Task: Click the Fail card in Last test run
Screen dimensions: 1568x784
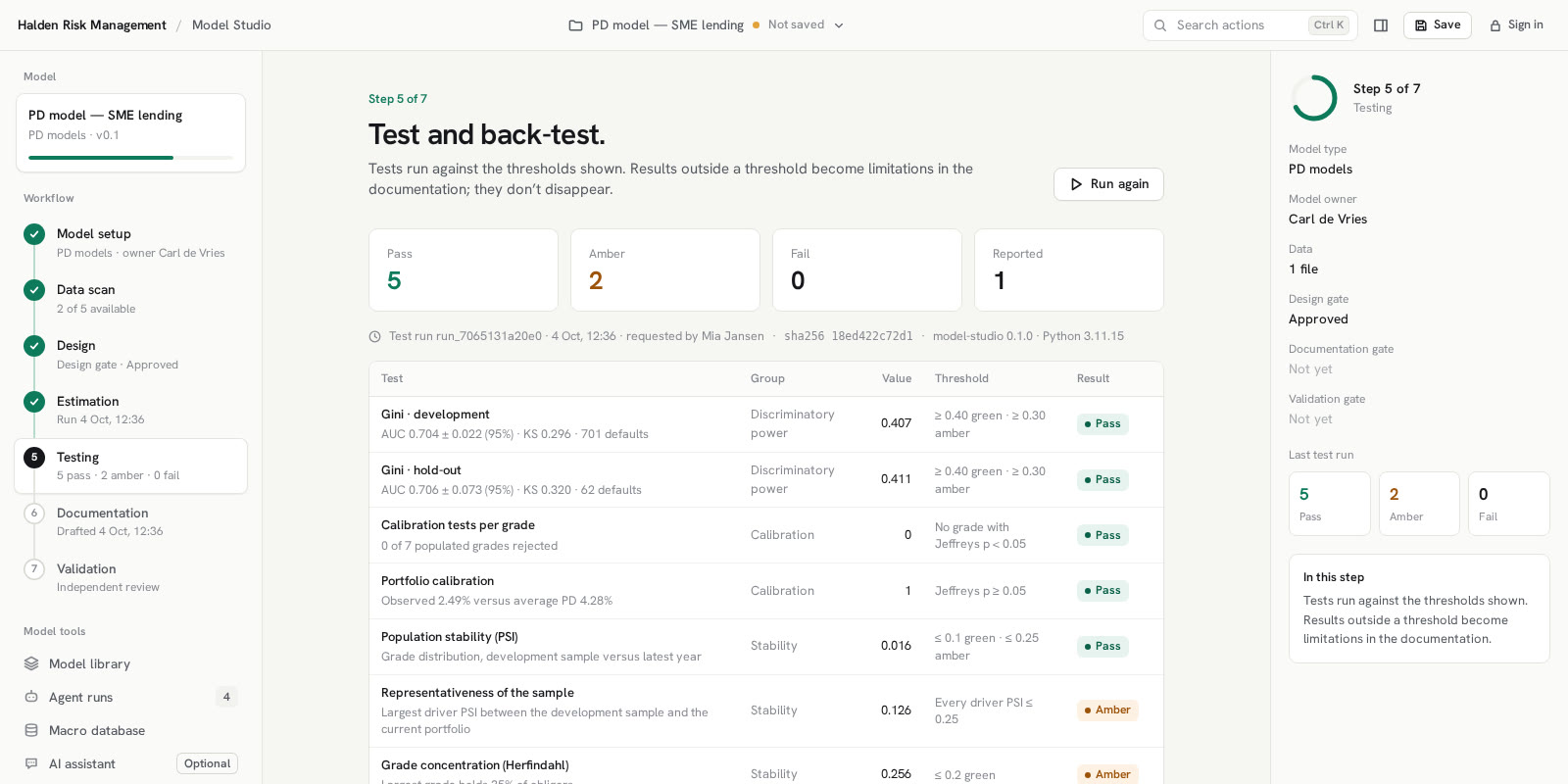Action: (x=1508, y=504)
